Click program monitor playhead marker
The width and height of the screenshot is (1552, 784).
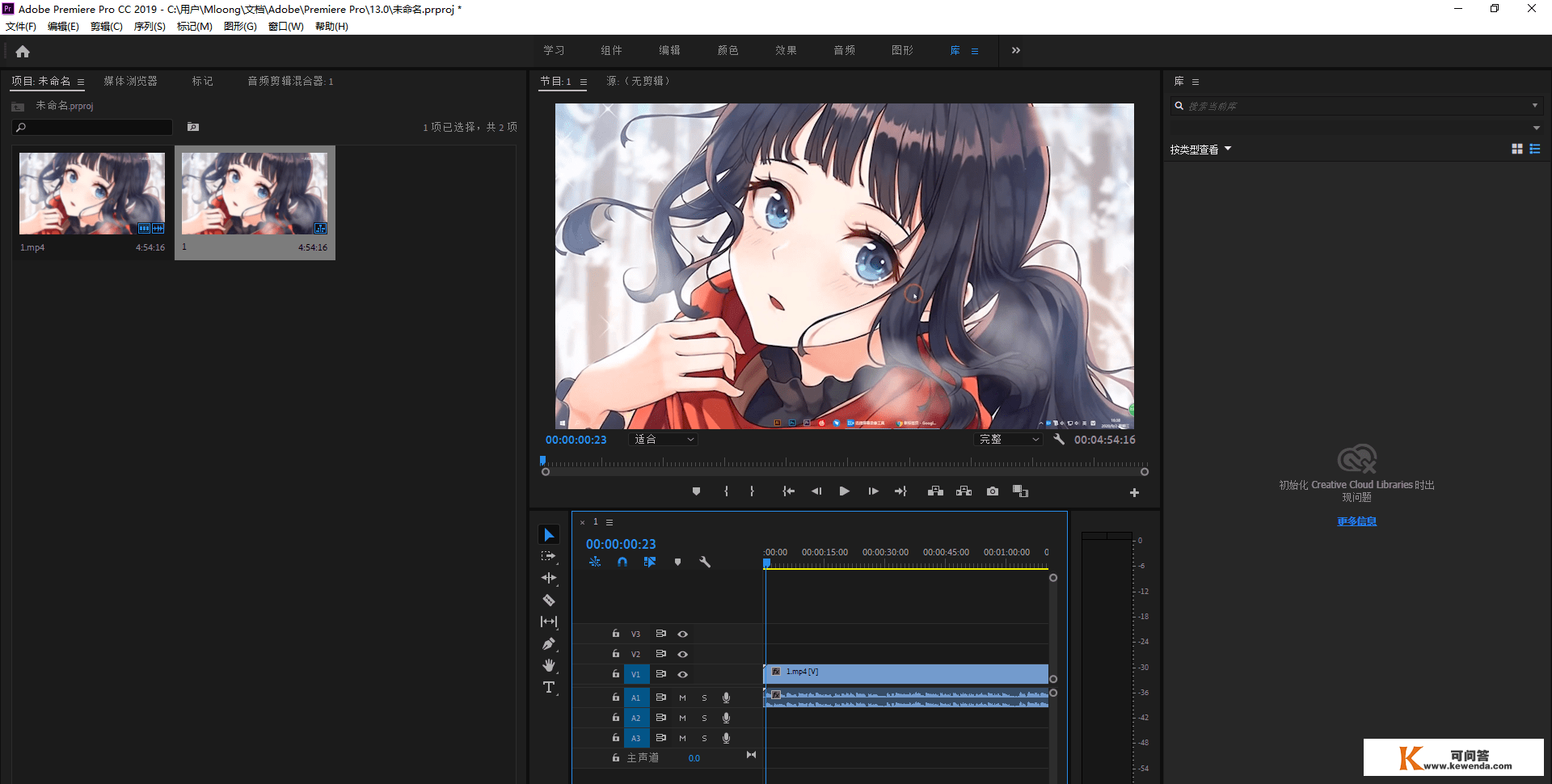click(x=543, y=460)
